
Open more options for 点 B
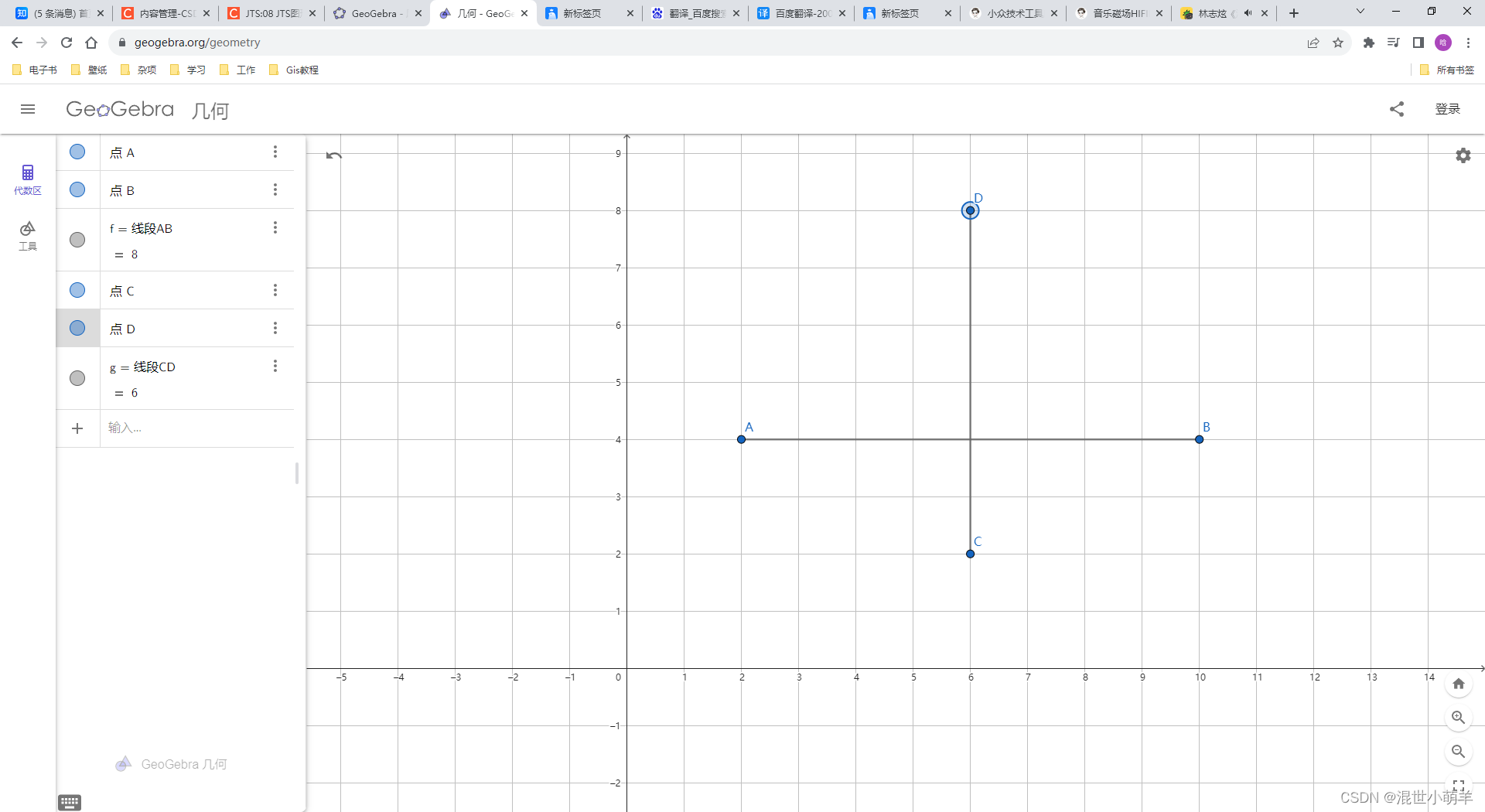[x=275, y=189]
